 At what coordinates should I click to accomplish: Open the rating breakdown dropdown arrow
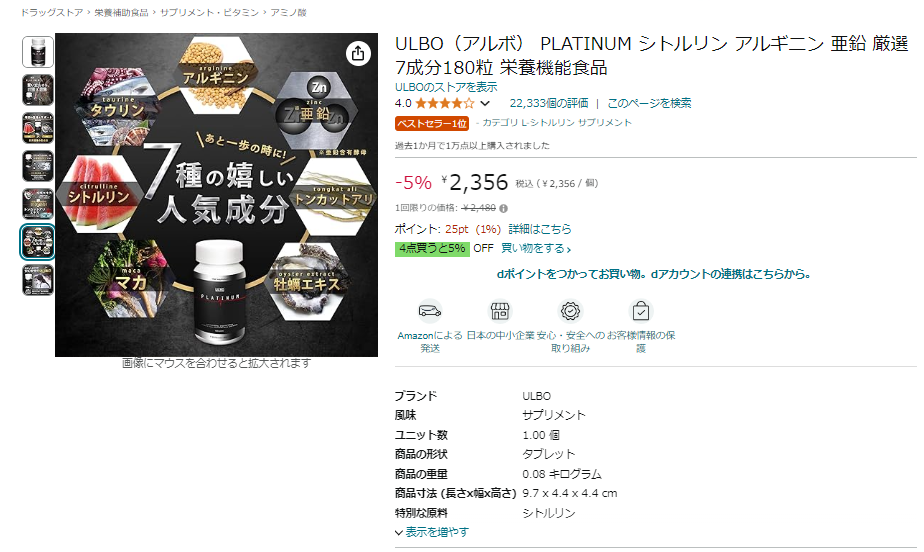485,104
